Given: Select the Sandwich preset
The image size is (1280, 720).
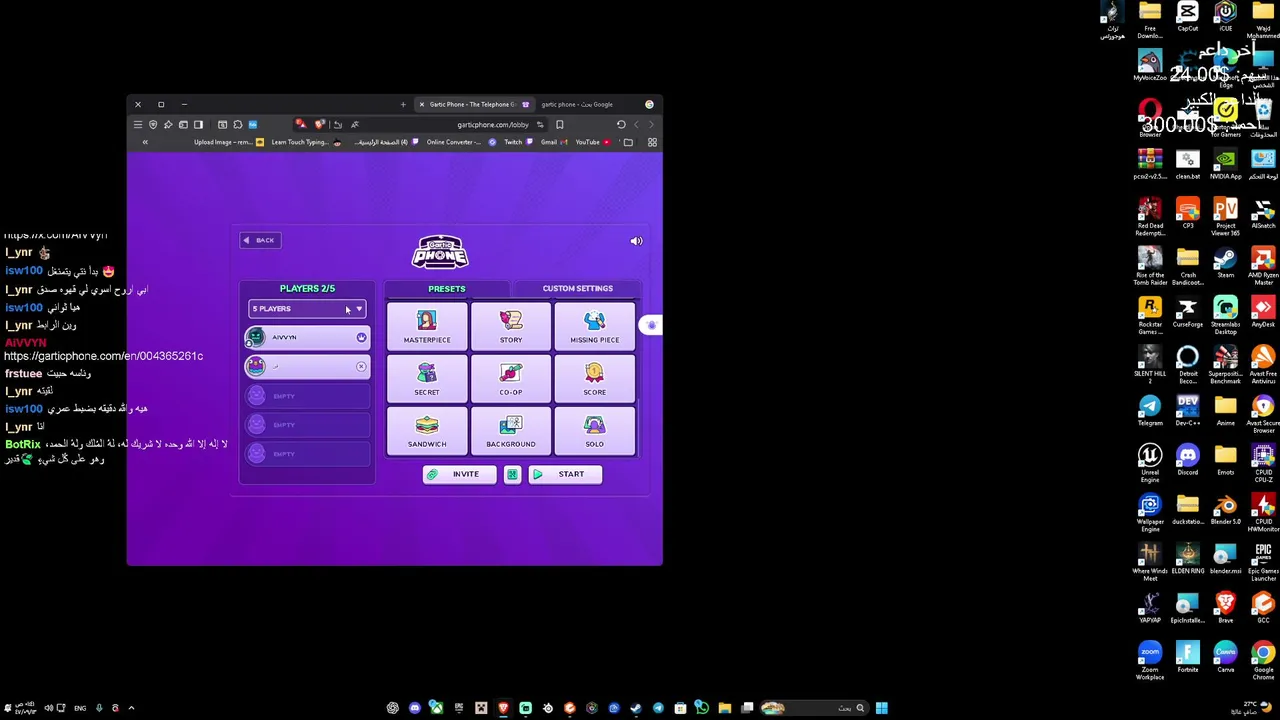Looking at the screenshot, I should pyautogui.click(x=427, y=430).
